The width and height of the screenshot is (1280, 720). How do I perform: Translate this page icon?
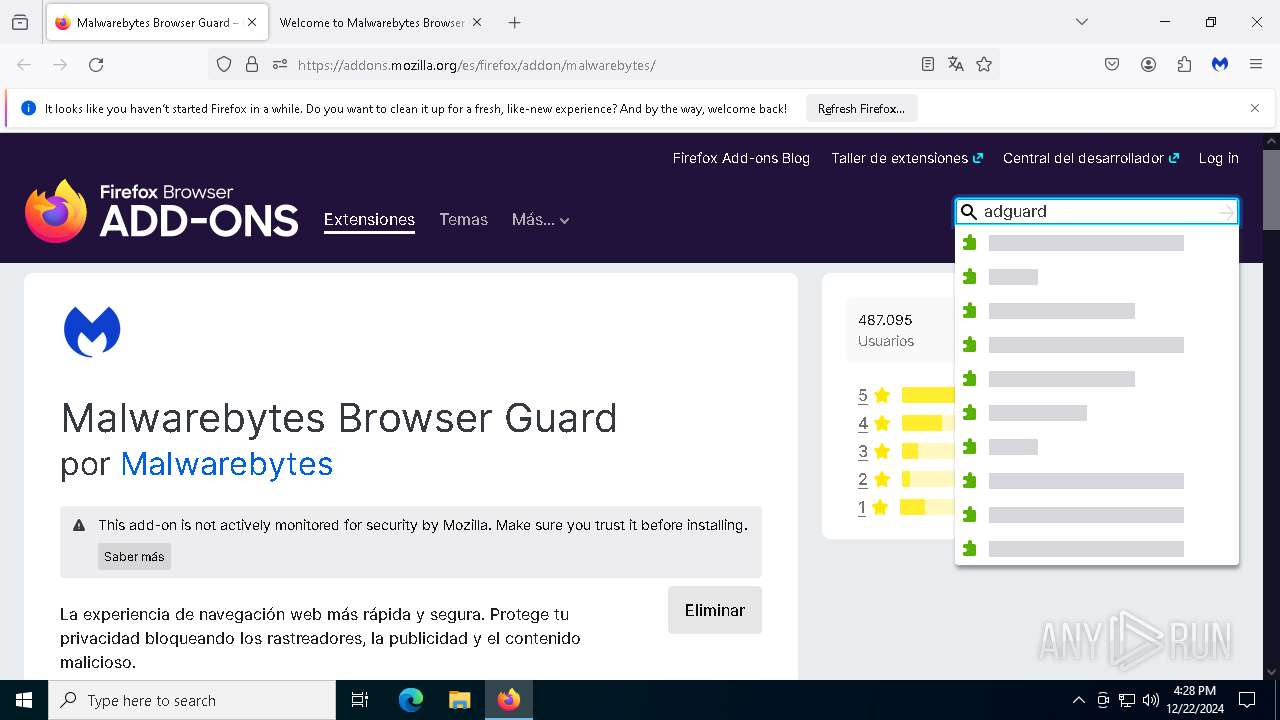click(x=956, y=65)
